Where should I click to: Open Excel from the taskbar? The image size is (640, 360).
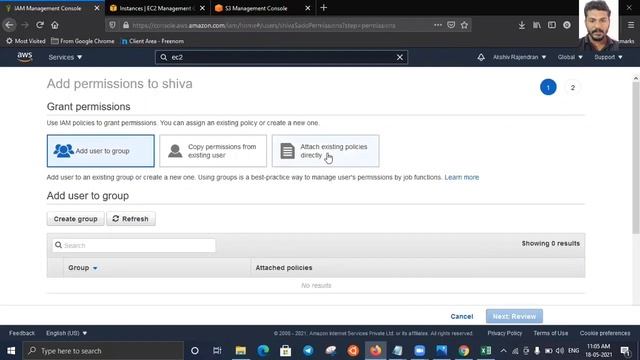[x=486, y=351]
